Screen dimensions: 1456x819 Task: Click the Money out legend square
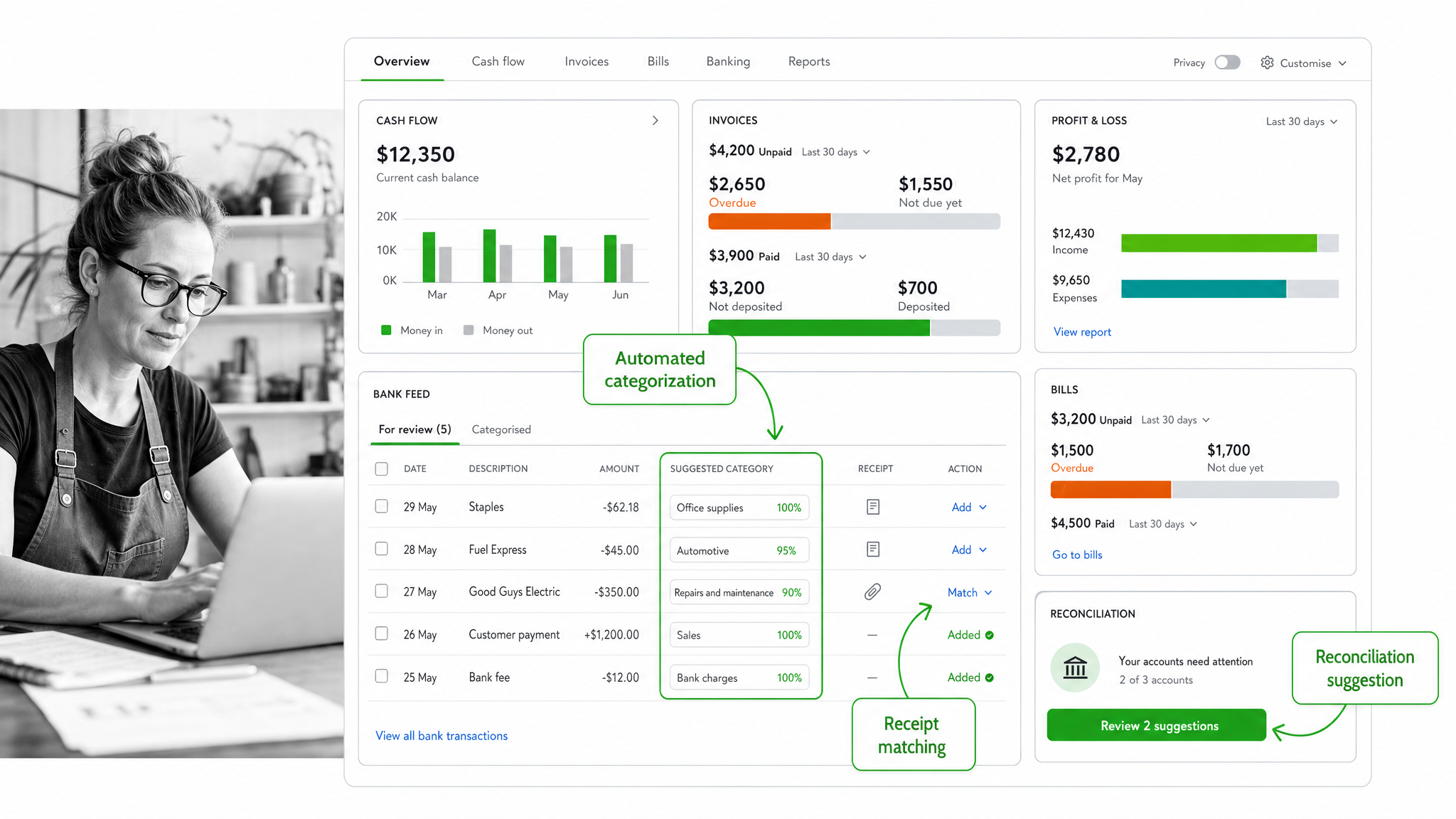(x=469, y=330)
